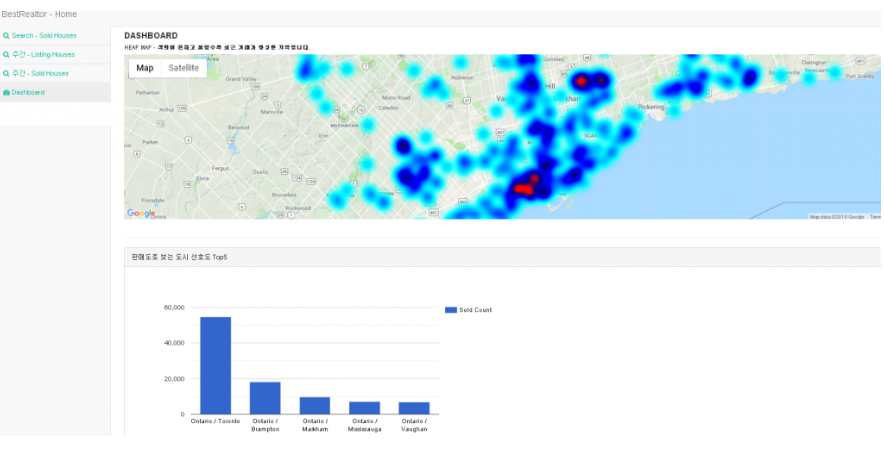Screen dimensions: 884x452
Task: Select Dashboard in the sidebar menu
Action: coord(28,93)
